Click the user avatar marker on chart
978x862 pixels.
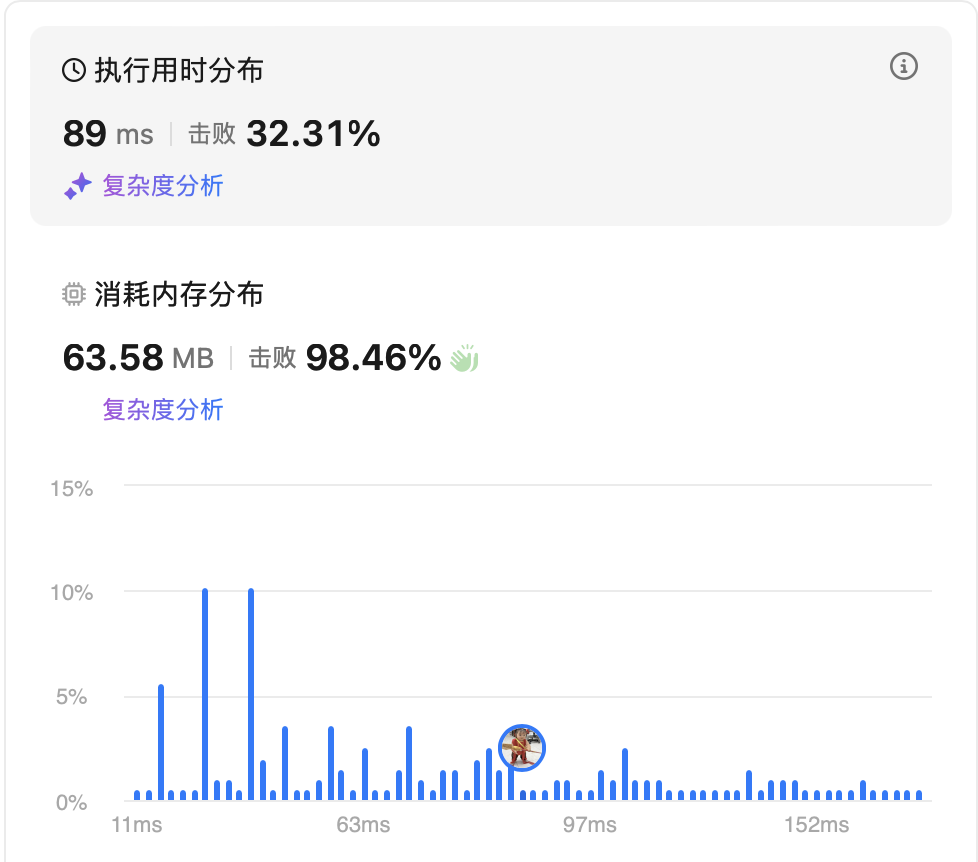(522, 748)
